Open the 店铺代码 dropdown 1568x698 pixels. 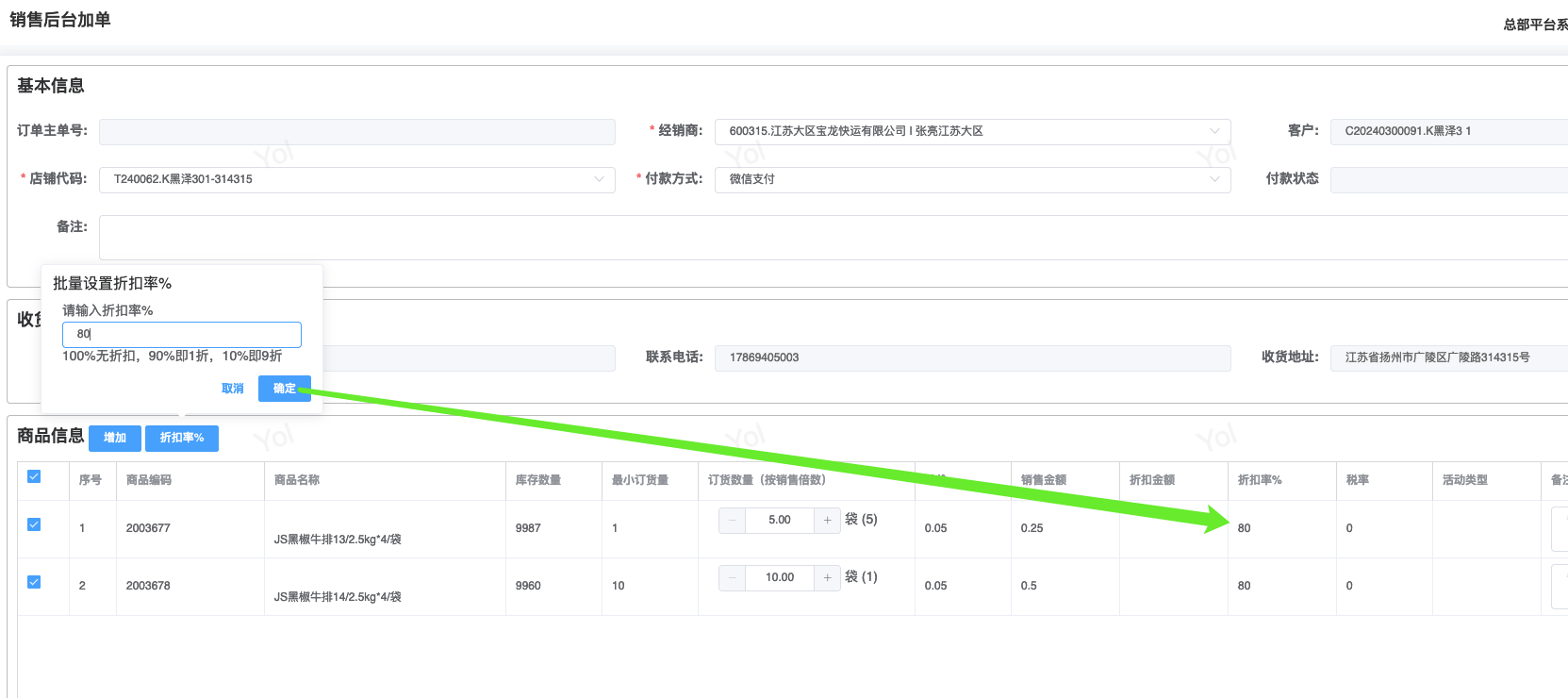click(x=356, y=179)
